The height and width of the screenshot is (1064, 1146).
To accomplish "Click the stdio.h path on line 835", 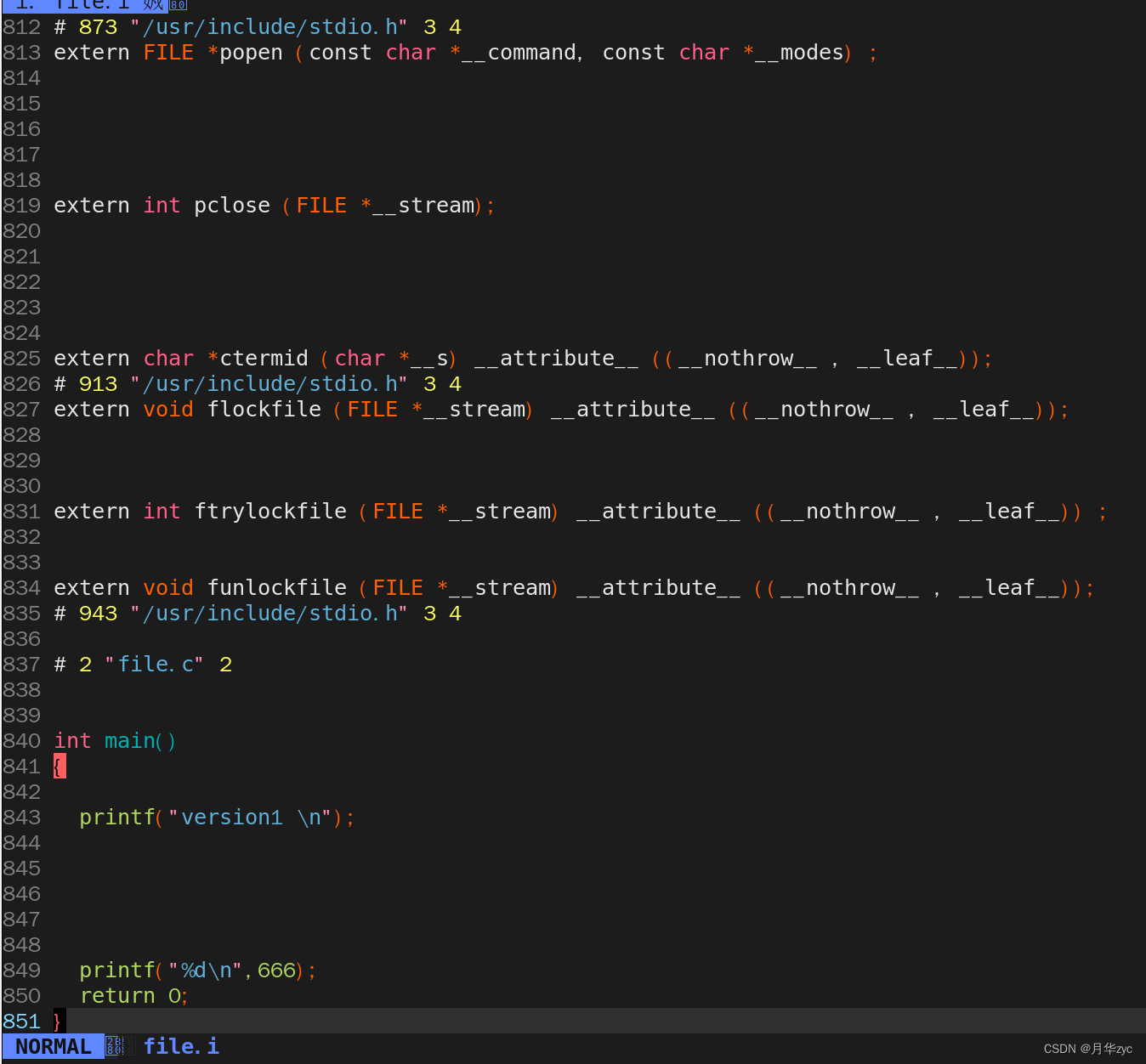I will point(269,614).
